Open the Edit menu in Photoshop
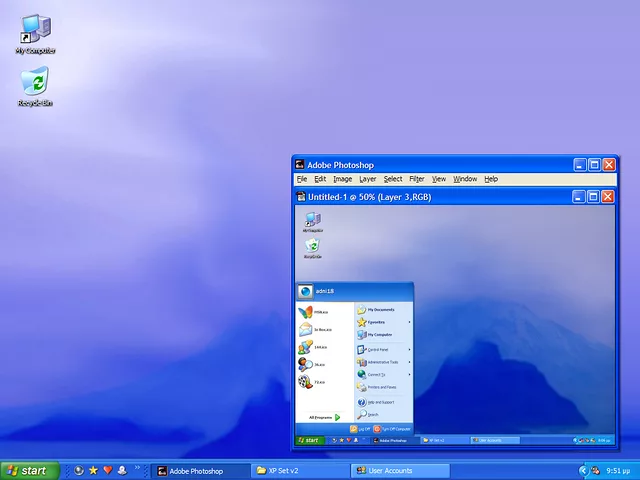This screenshot has width=640, height=480. [x=320, y=179]
